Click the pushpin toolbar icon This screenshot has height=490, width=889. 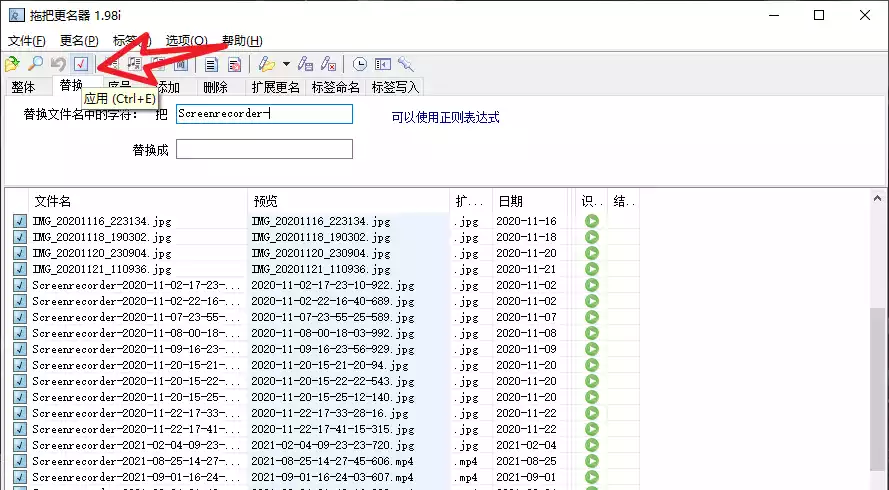(405, 64)
